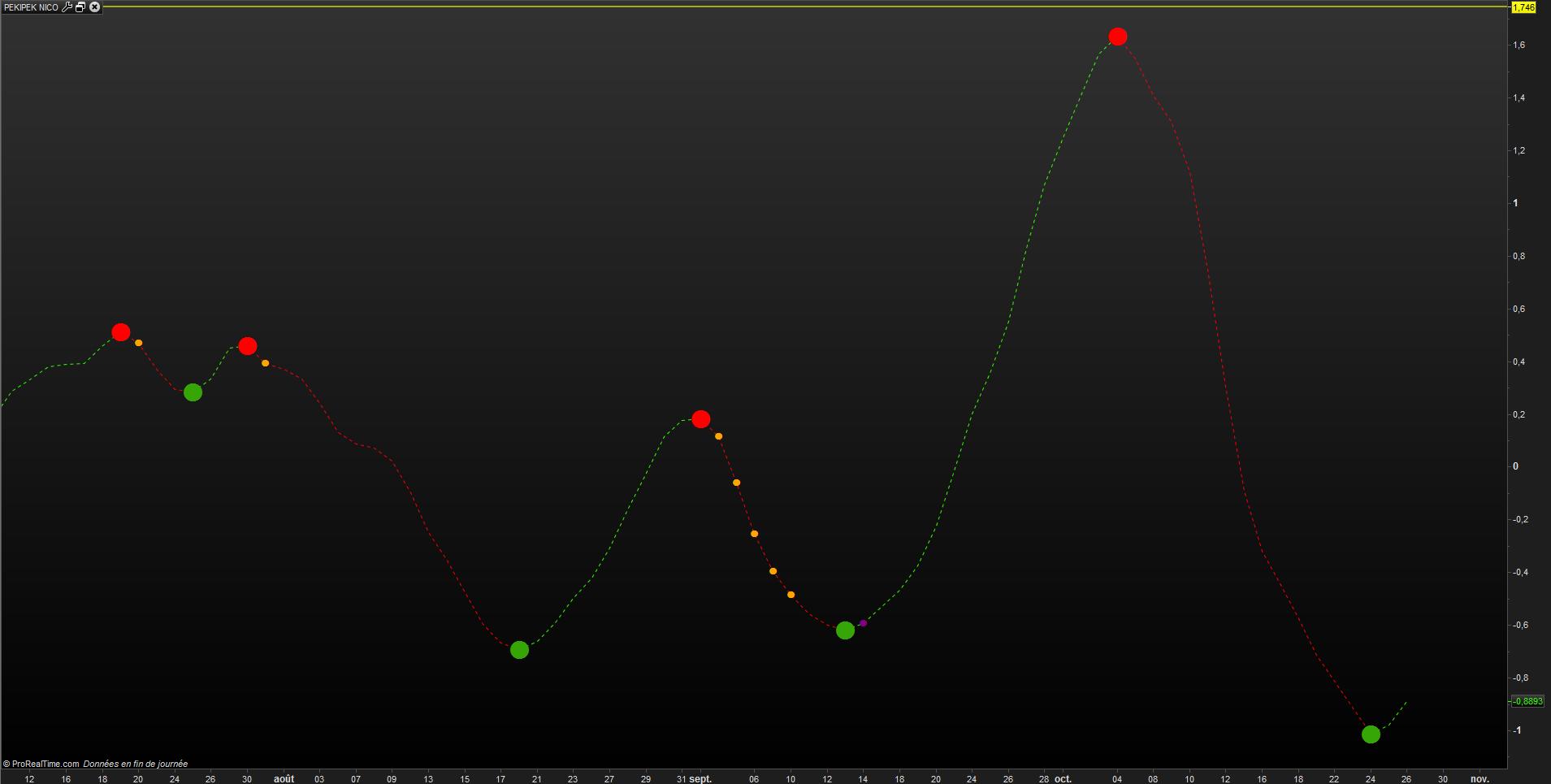Viewport: 1551px width, 784px height.
Task: Click the yellow 1,746 level value tag
Action: pos(1523,7)
